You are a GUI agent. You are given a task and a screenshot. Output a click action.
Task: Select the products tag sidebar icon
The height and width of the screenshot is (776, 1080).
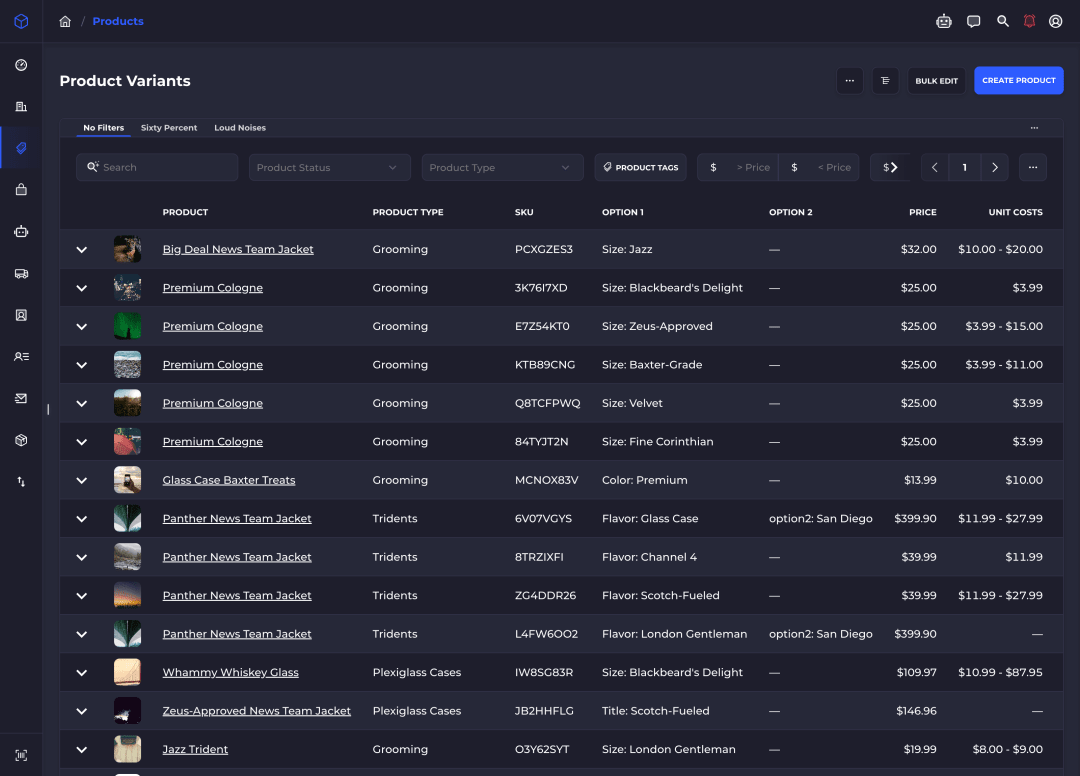coord(21,148)
